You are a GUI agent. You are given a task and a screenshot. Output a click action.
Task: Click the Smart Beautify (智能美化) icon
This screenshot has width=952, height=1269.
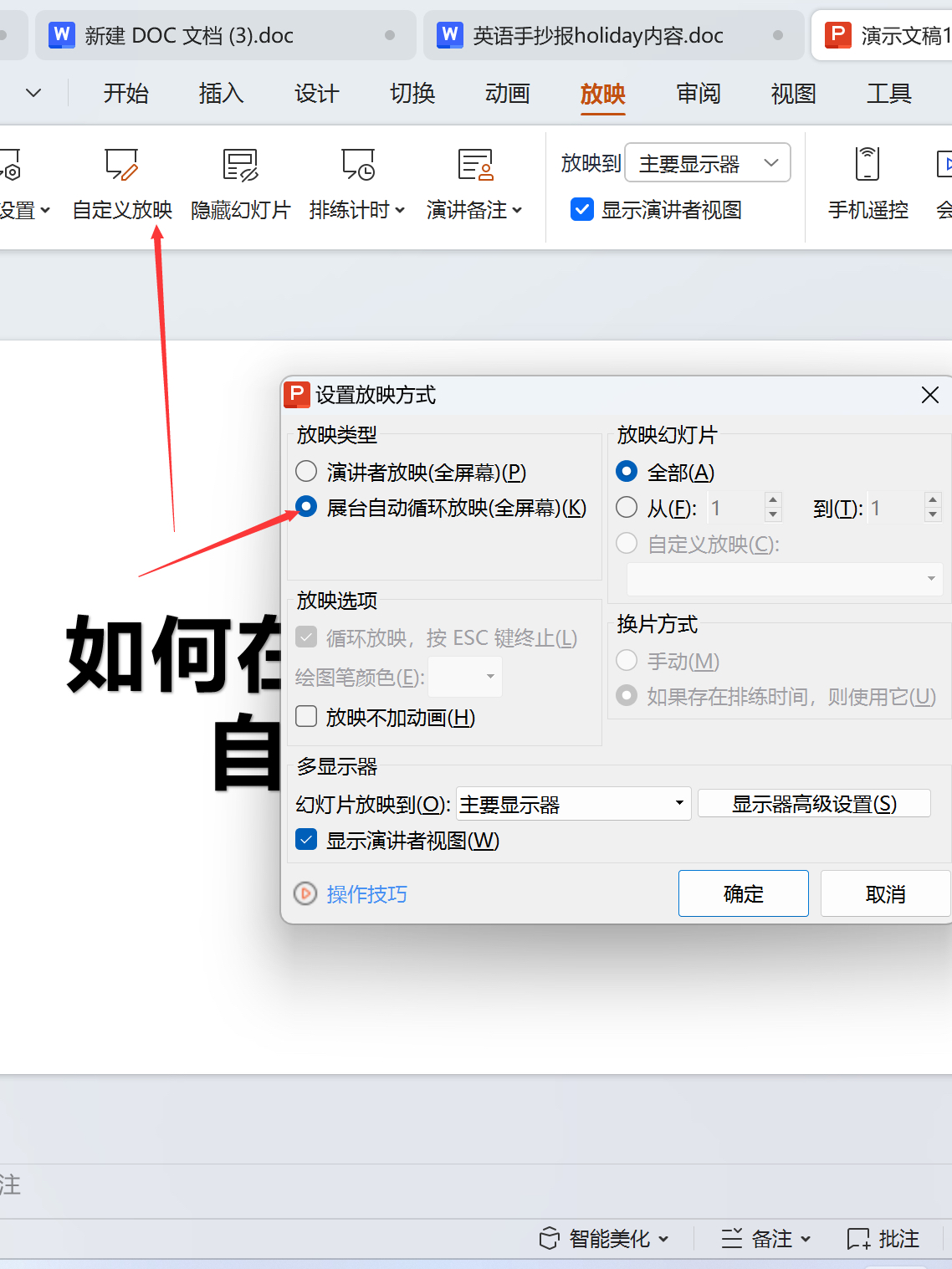(x=550, y=1238)
